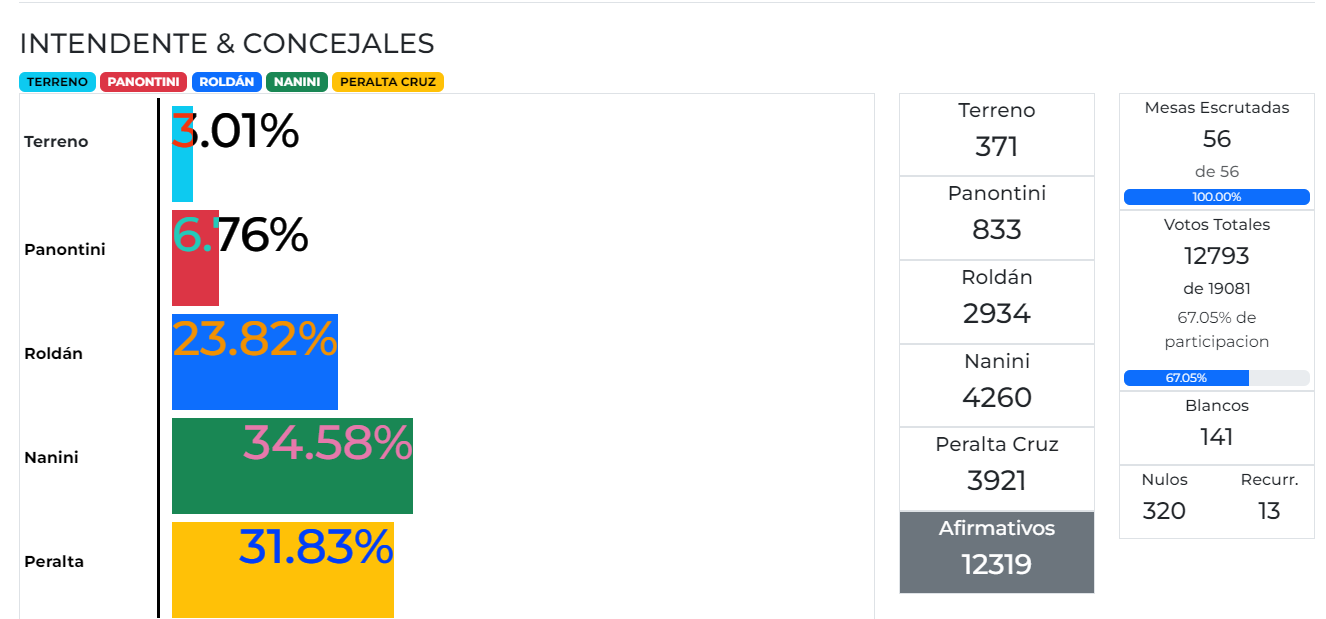Select the Nanini 4260 votes card
Viewport: 1326px width, 619px height.
(x=997, y=386)
